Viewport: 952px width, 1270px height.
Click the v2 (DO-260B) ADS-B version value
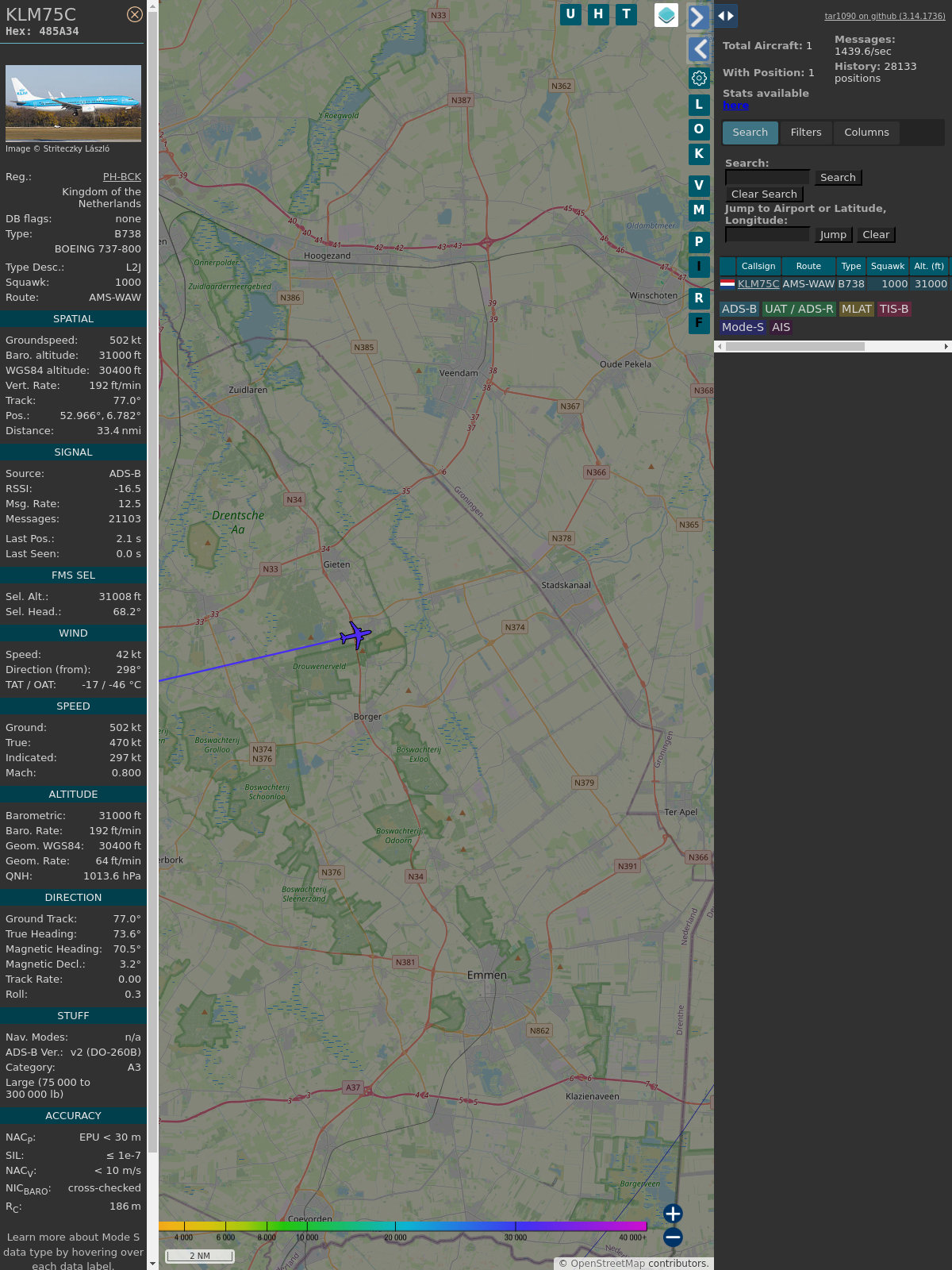tap(106, 1053)
